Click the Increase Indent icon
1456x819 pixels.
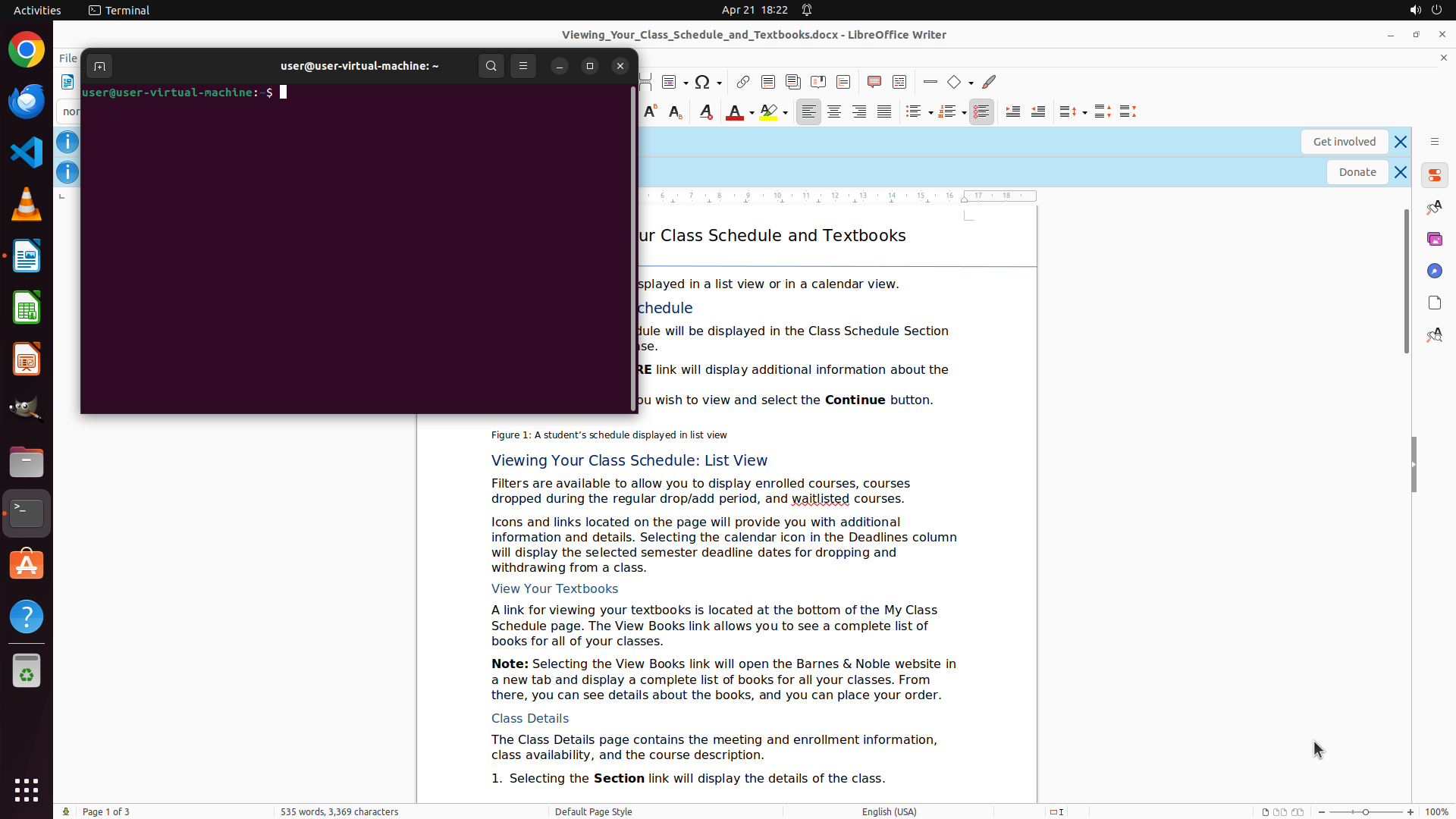pyautogui.click(x=1013, y=112)
